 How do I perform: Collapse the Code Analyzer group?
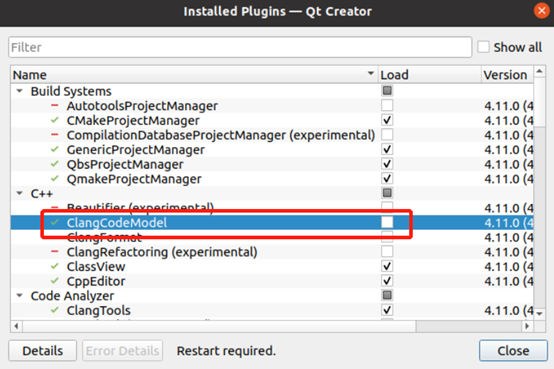click(20, 295)
